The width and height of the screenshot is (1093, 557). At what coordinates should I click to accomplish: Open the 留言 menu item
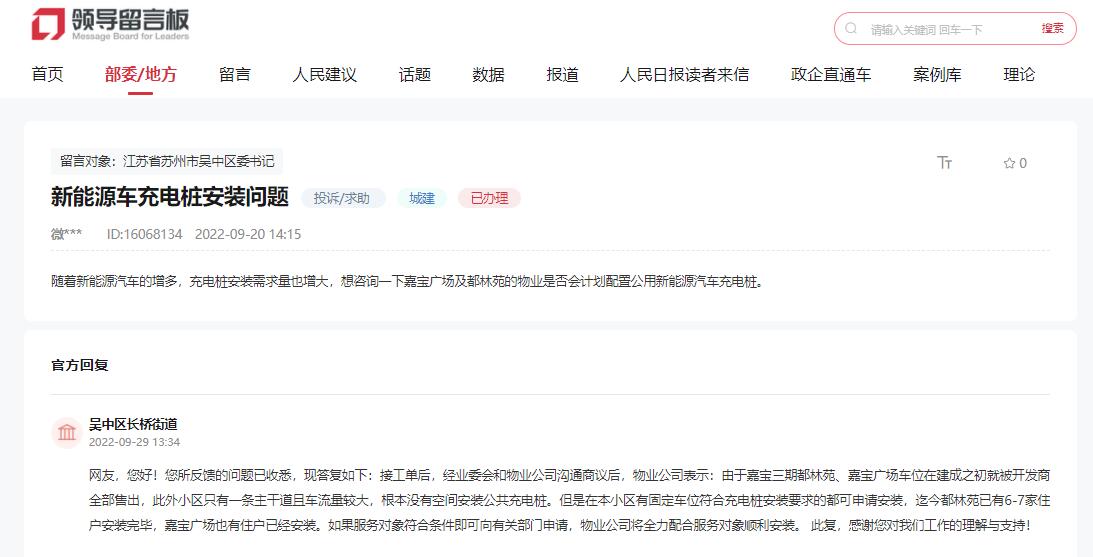tap(234, 75)
